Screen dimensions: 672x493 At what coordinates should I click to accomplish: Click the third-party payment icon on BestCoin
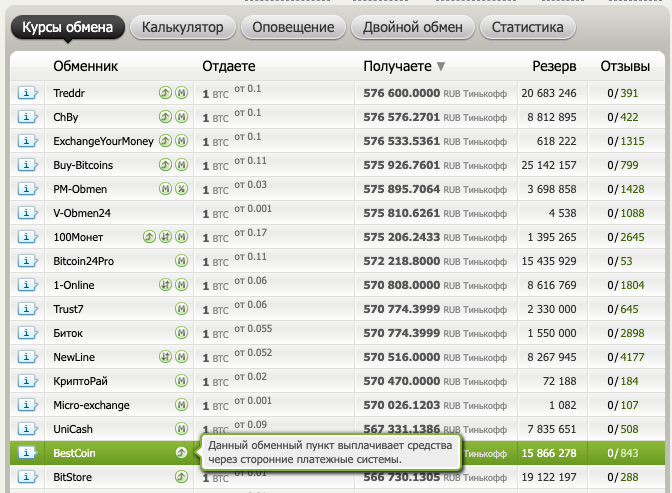pyautogui.click(x=182, y=453)
